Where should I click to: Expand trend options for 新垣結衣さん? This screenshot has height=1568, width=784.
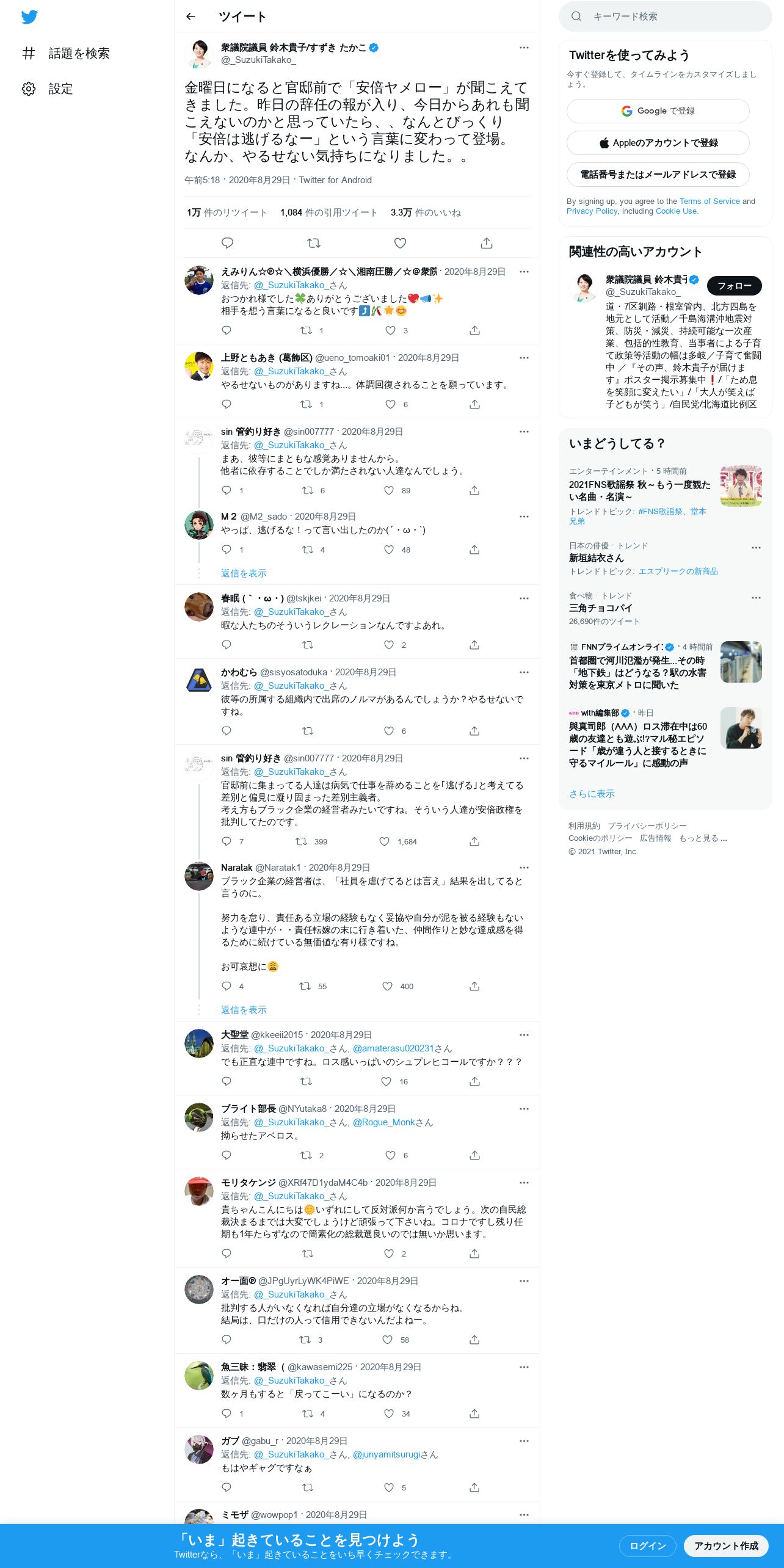756,548
